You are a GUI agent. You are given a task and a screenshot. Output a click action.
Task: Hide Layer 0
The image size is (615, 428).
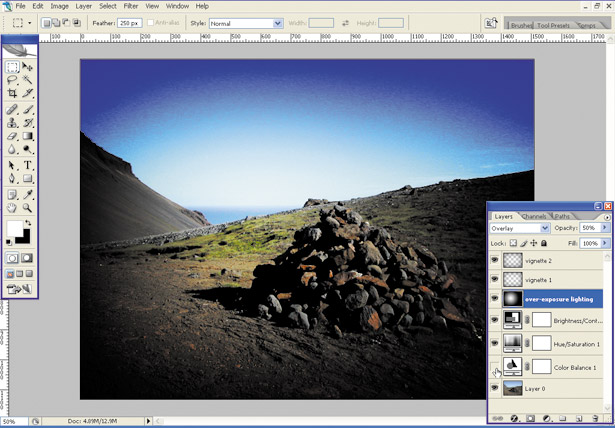click(x=495, y=388)
